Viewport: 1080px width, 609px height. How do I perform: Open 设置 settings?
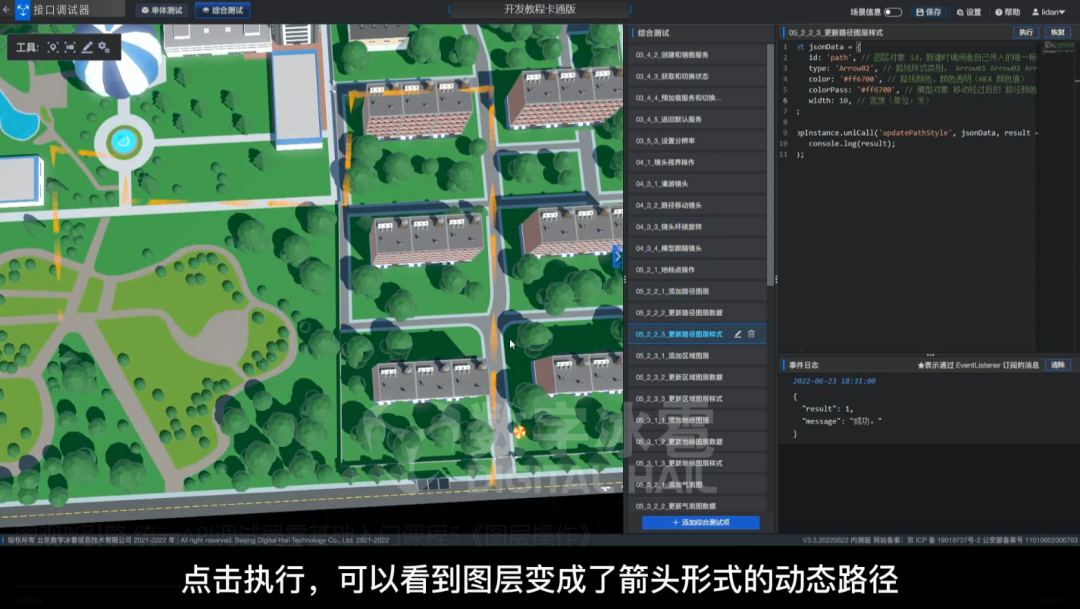tap(968, 12)
